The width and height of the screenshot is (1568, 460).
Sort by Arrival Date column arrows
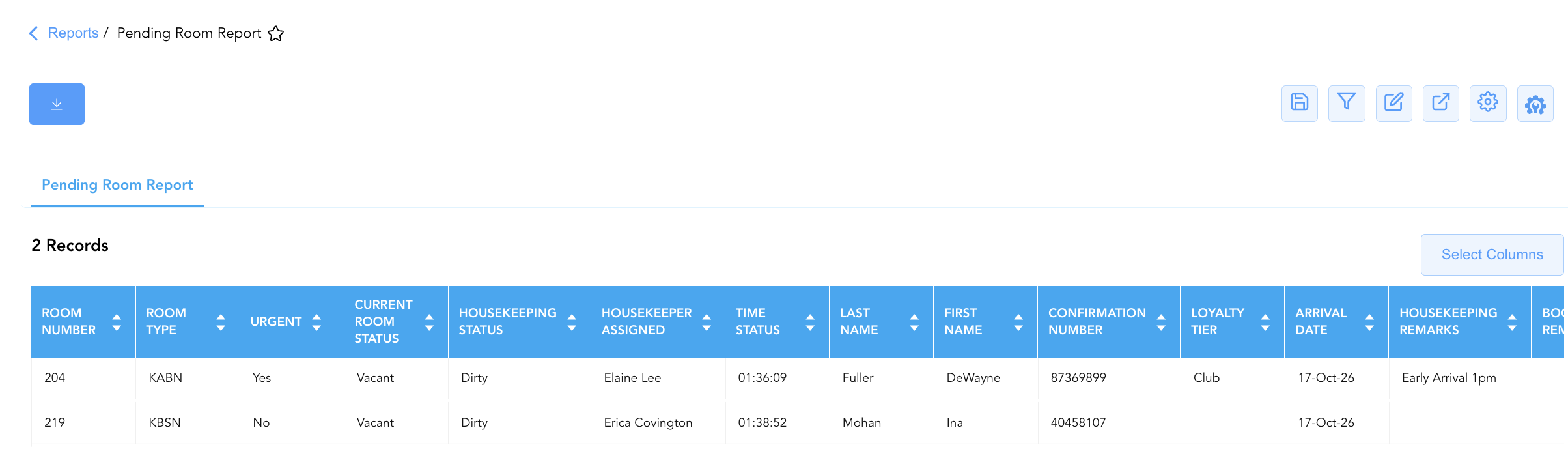(x=1369, y=322)
